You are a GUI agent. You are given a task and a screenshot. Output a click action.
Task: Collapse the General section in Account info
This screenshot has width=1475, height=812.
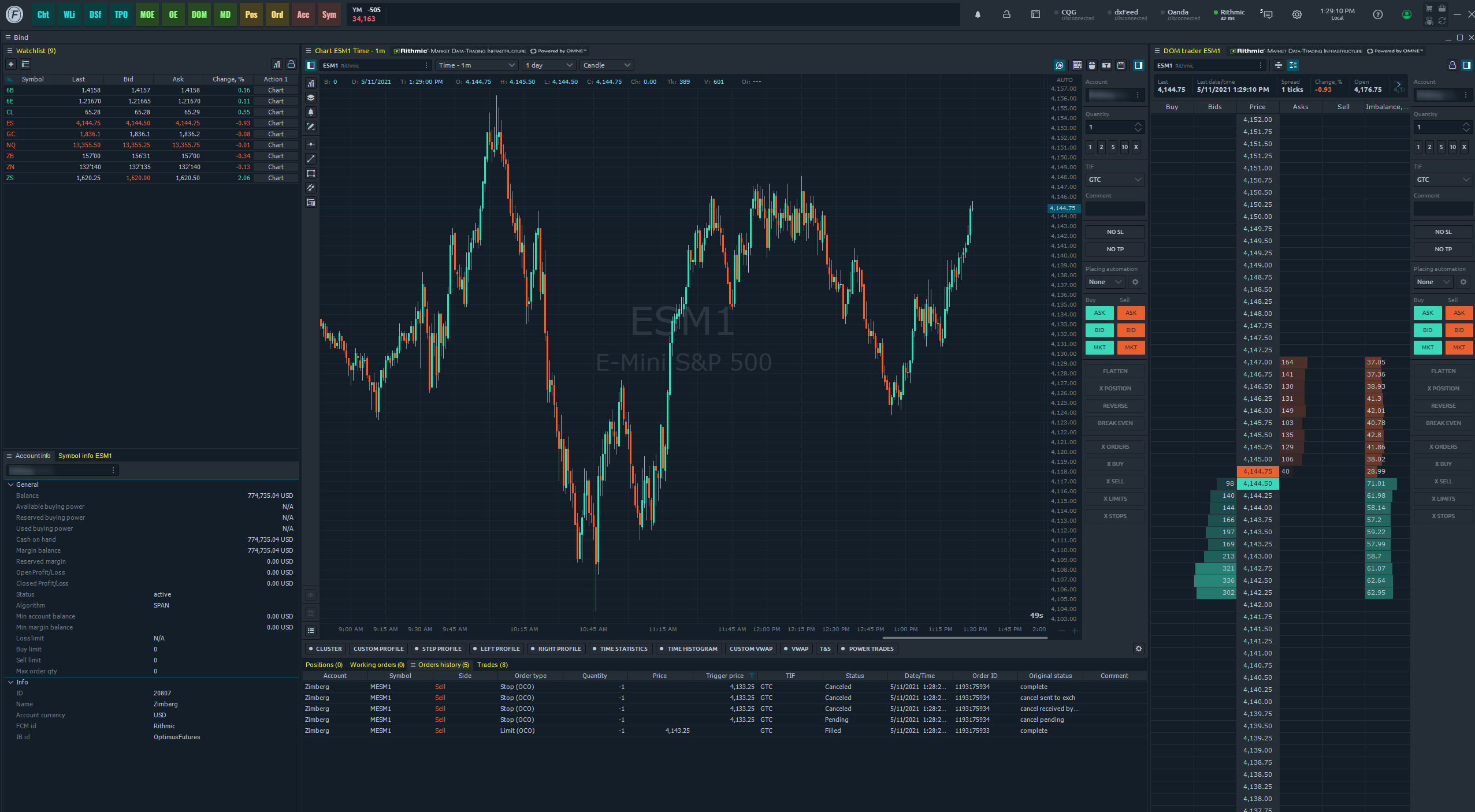tap(11, 485)
